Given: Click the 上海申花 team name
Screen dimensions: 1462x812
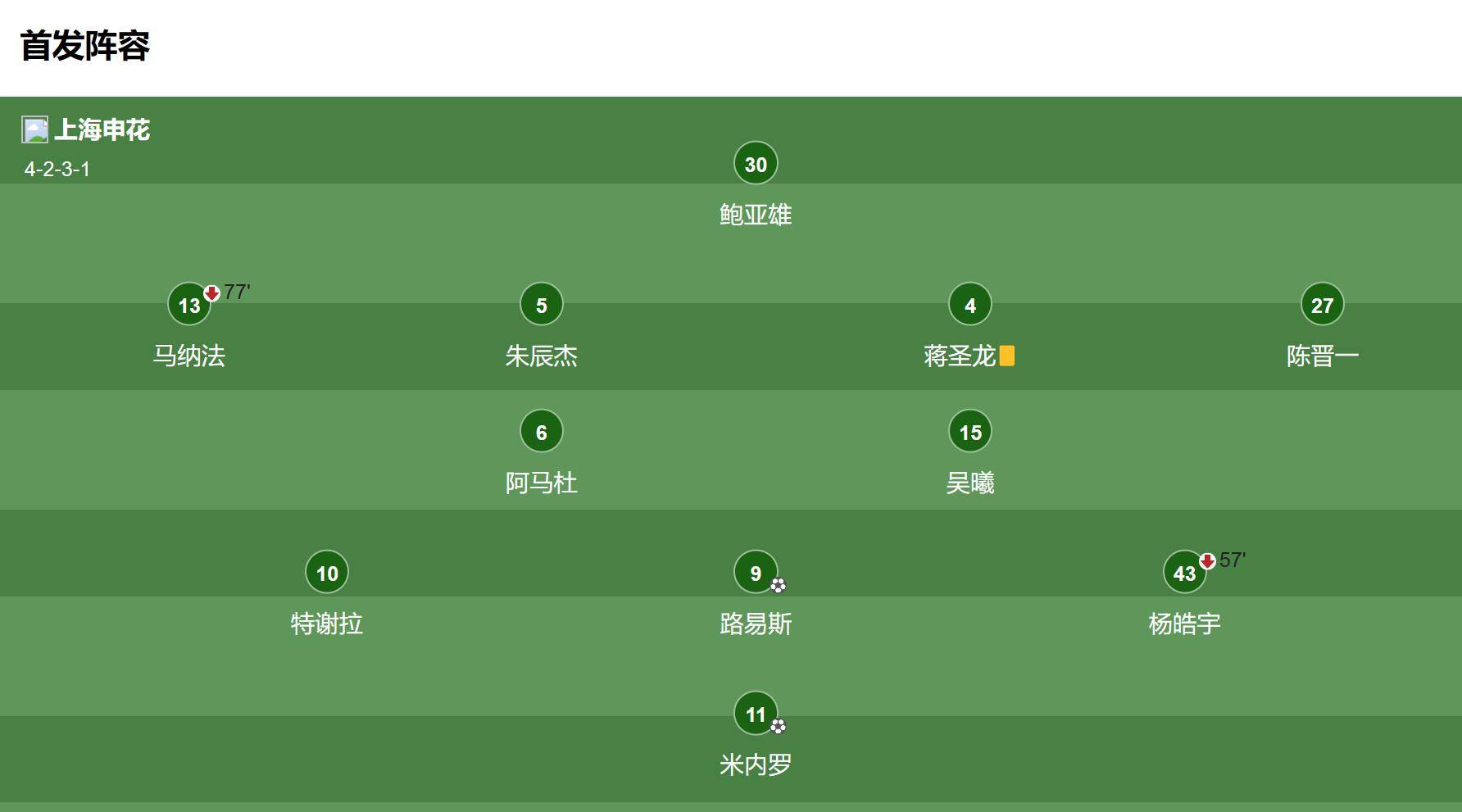Looking at the screenshot, I should [x=102, y=129].
